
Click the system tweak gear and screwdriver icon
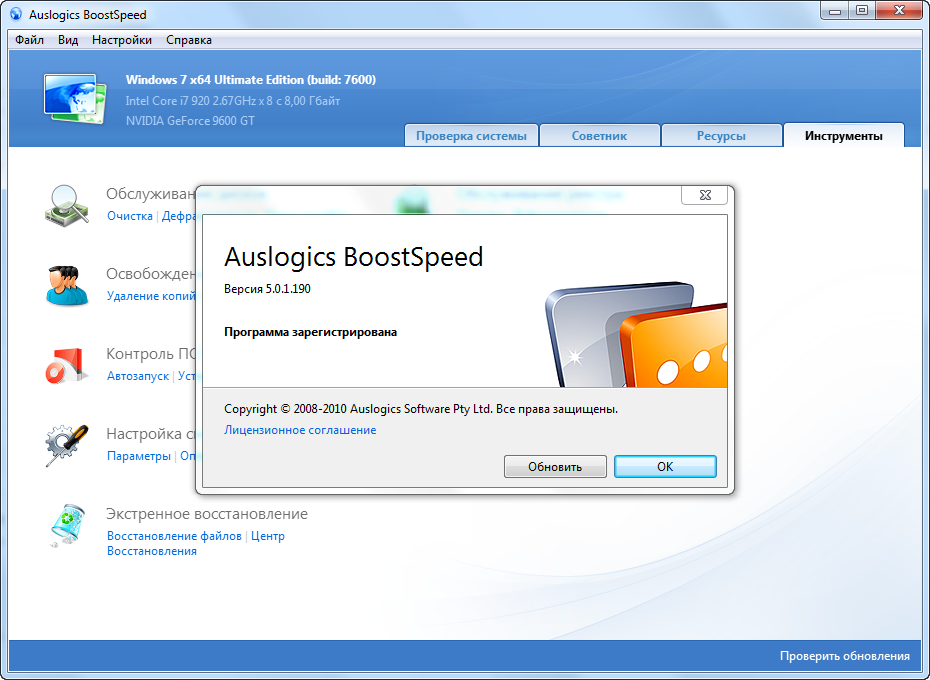point(66,445)
